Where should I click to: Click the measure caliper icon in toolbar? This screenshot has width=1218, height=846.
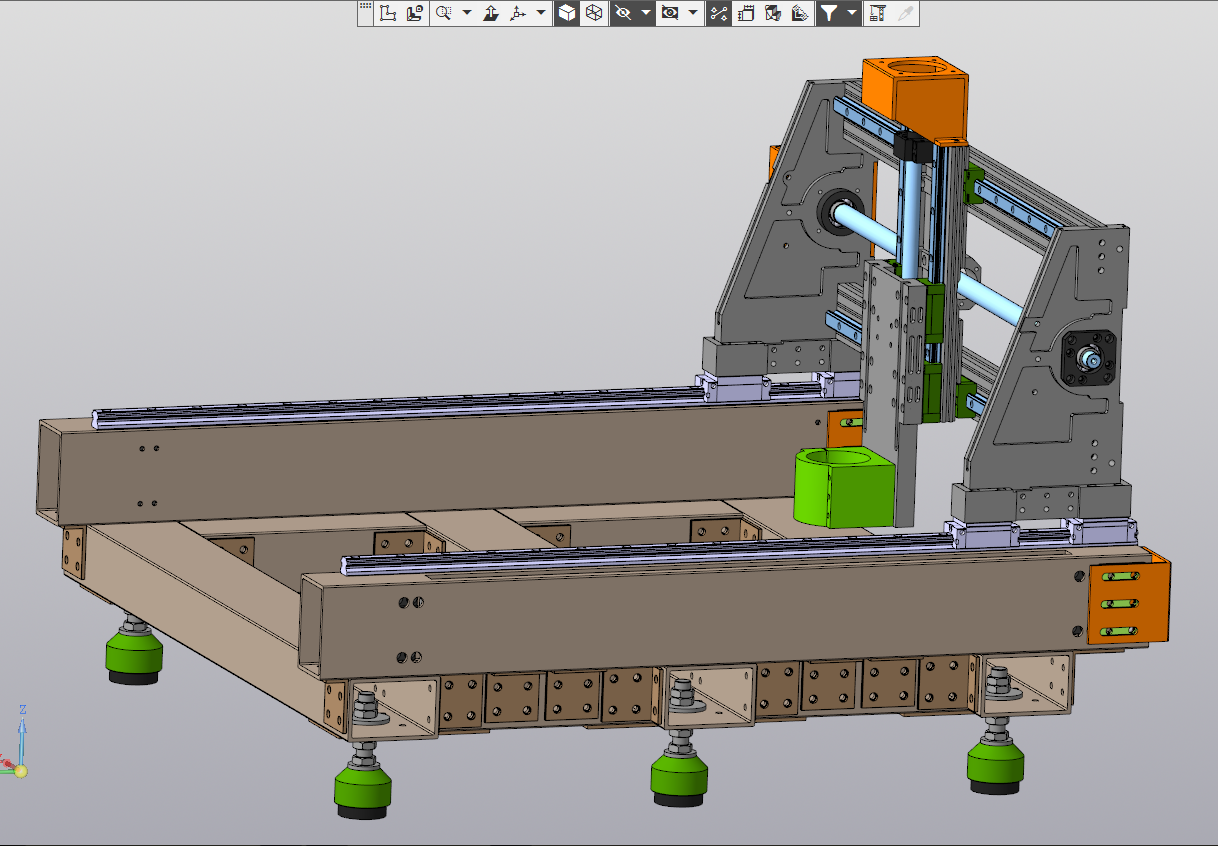pos(877,13)
